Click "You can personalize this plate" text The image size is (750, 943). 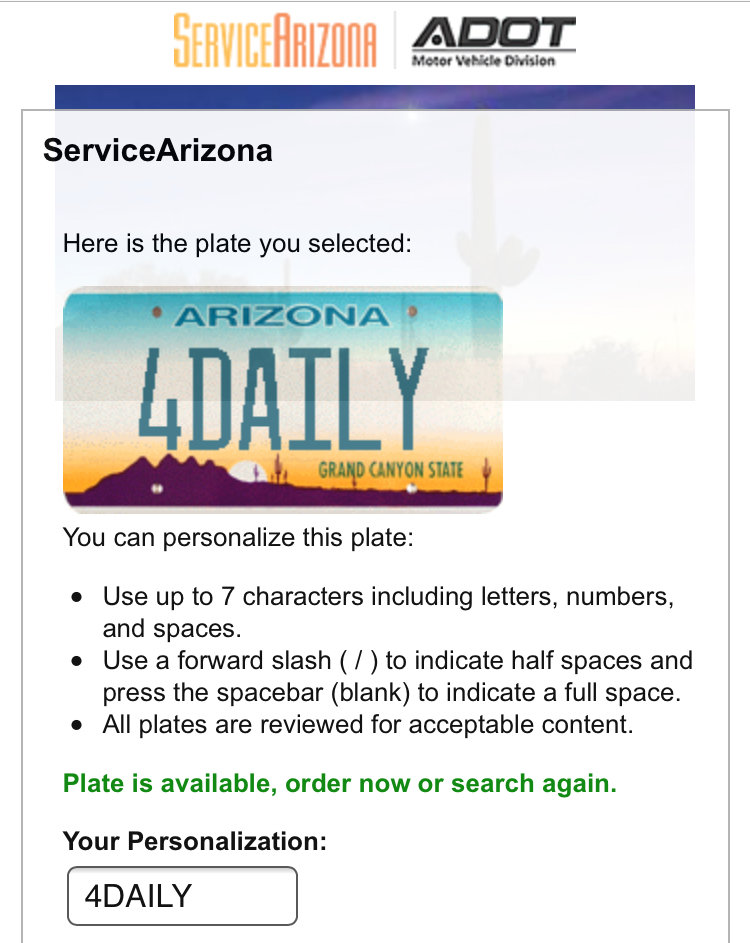[239, 537]
